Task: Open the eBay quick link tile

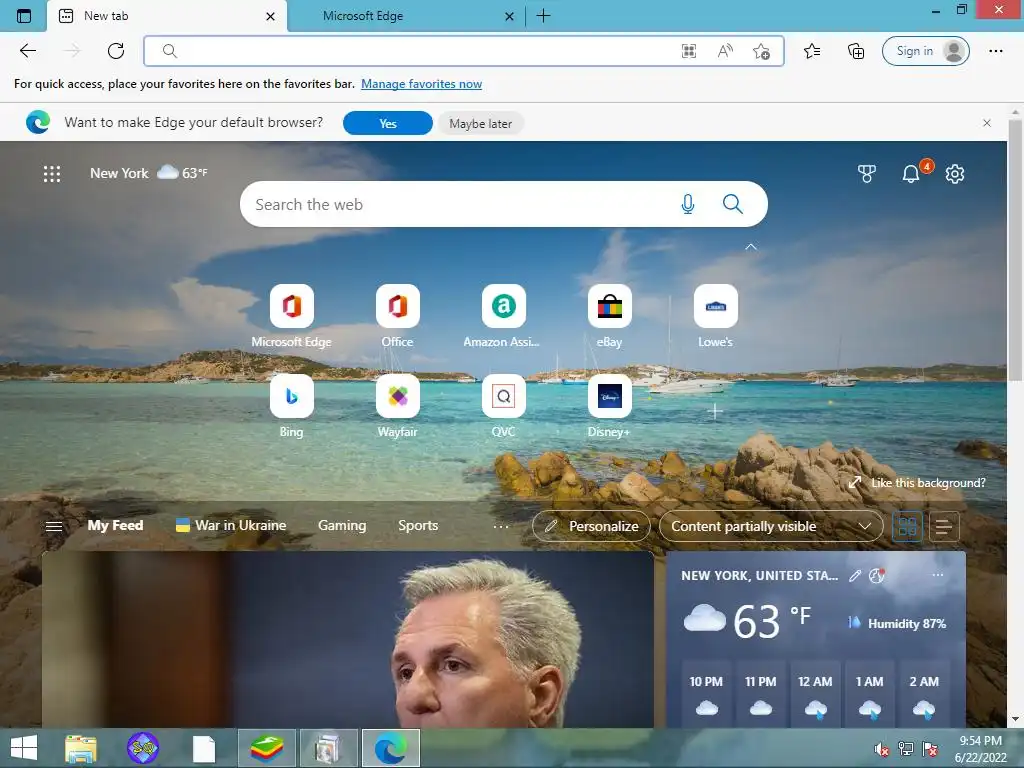Action: click(609, 316)
